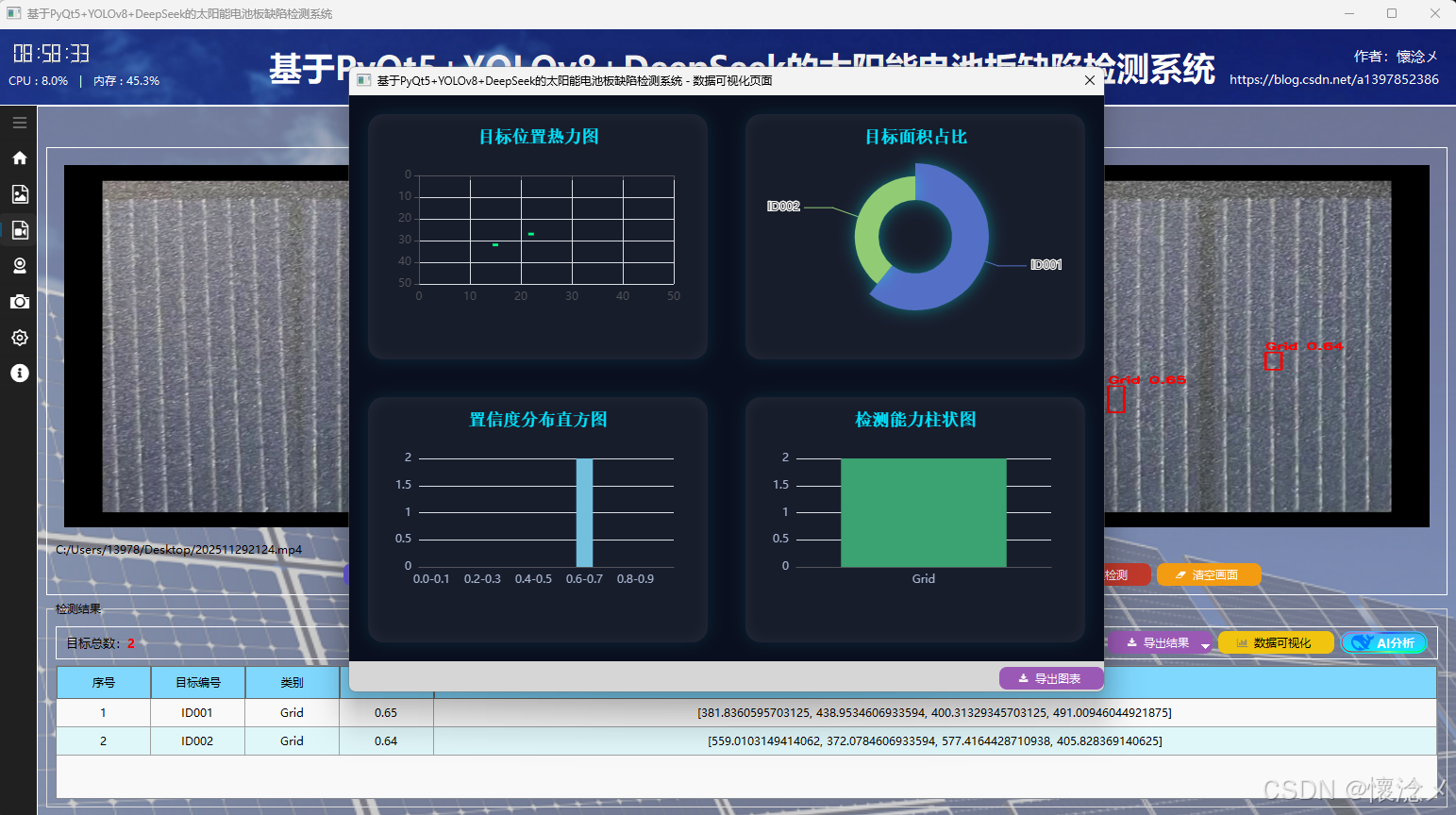Select the video file detection sidebar icon

pos(19,230)
